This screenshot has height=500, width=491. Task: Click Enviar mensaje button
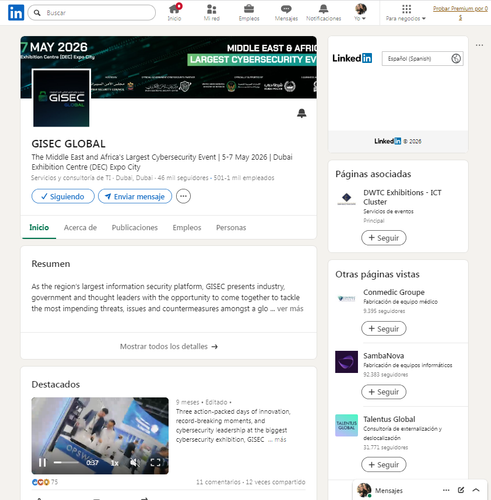(x=135, y=196)
